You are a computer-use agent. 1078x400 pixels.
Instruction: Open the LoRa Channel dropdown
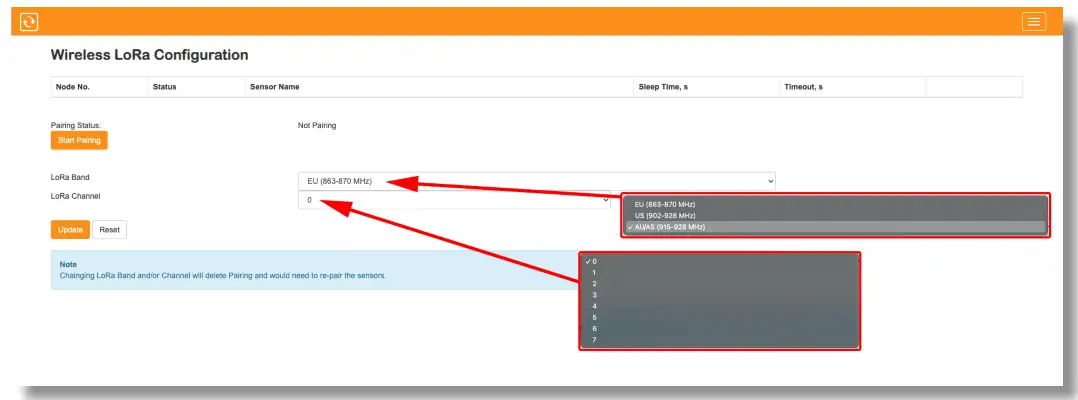[x=454, y=200]
